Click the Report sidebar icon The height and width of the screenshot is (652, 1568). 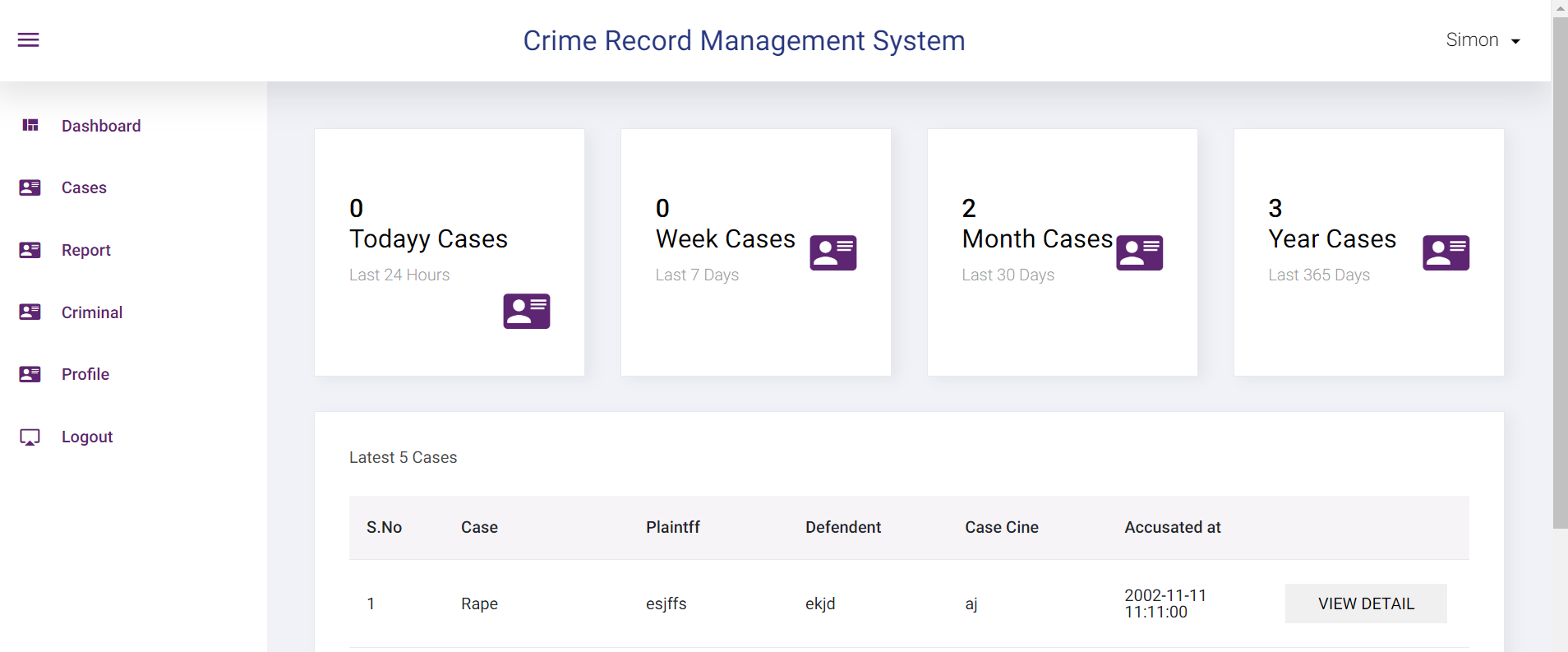tap(30, 250)
